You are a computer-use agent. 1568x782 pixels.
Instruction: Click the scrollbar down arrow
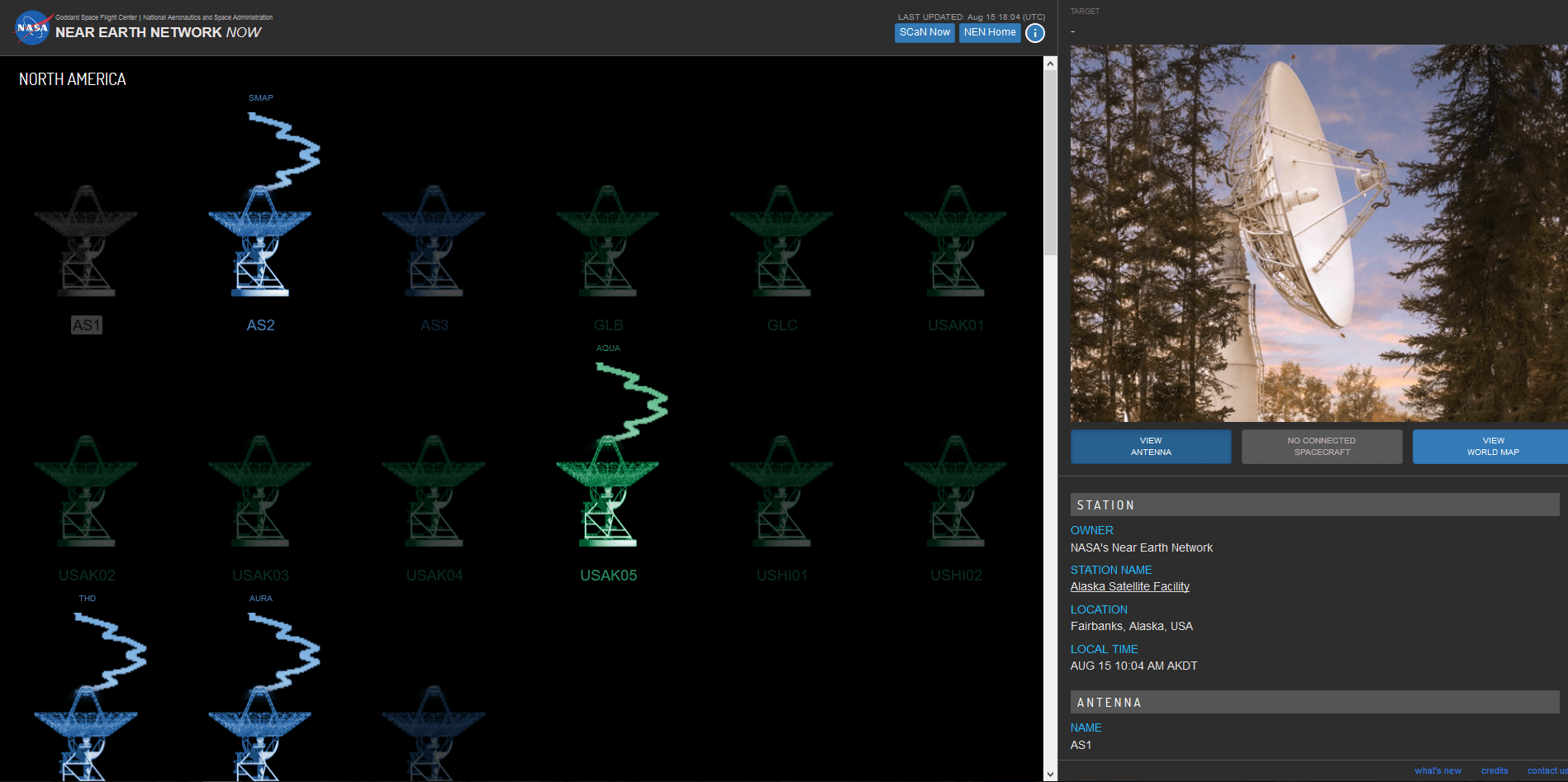(1050, 775)
